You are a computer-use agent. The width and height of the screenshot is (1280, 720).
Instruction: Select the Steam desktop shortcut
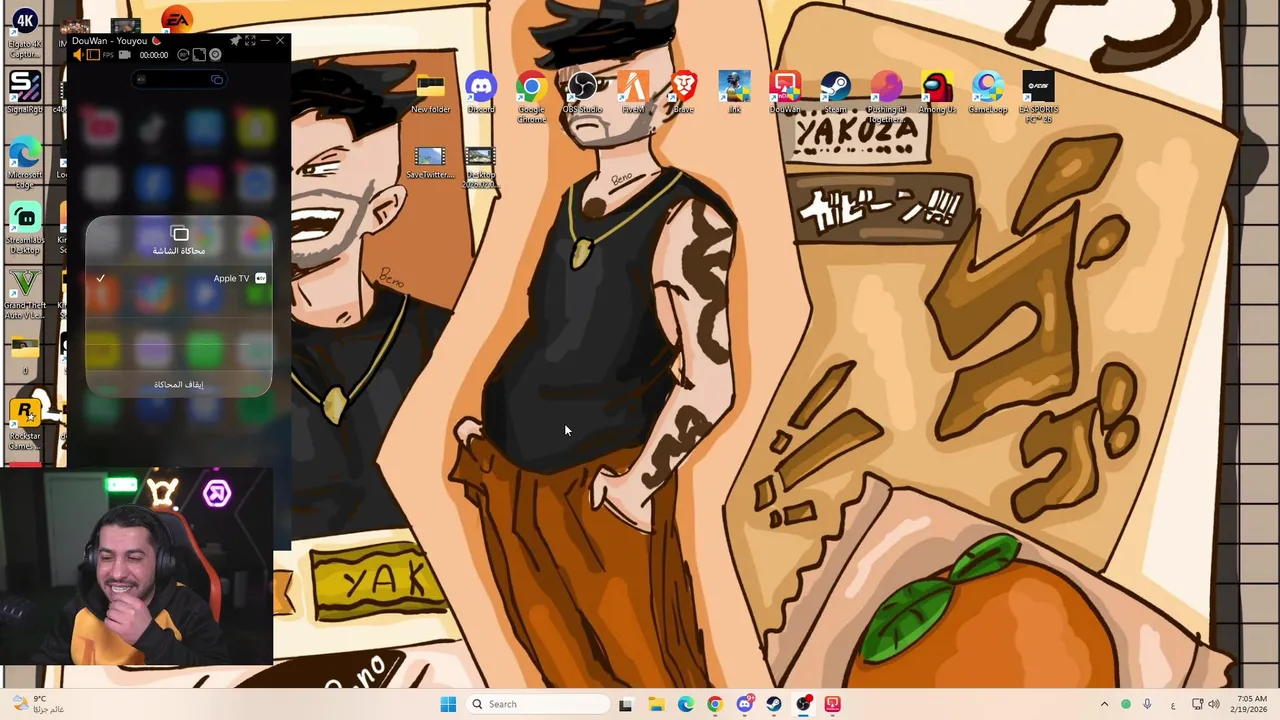[x=836, y=92]
